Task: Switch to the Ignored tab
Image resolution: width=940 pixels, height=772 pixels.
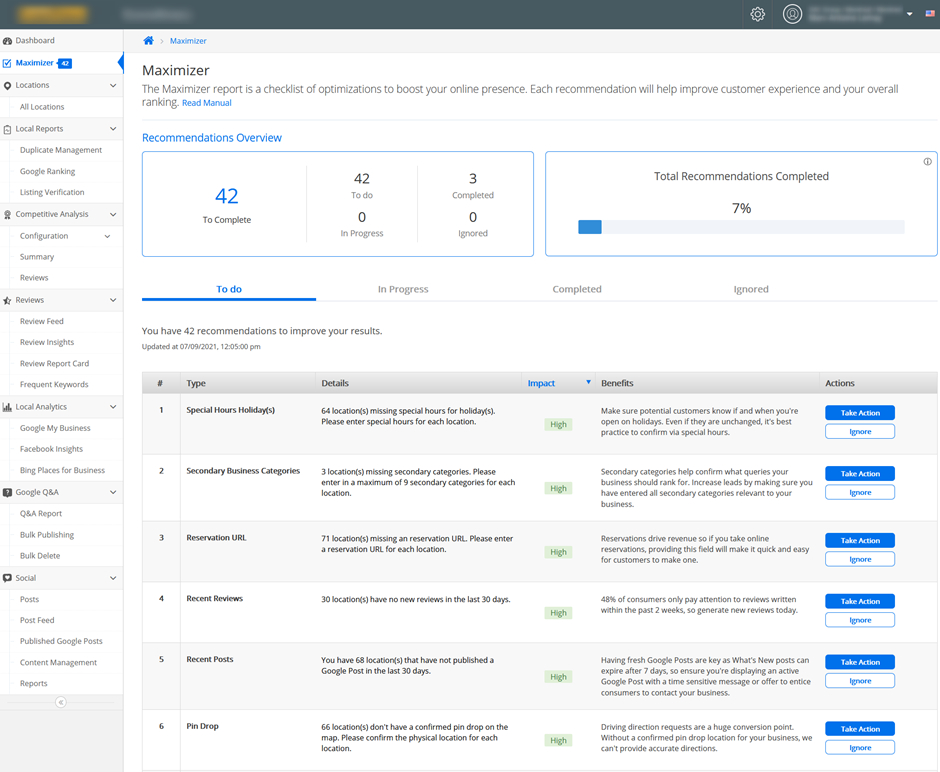Action: (751, 290)
